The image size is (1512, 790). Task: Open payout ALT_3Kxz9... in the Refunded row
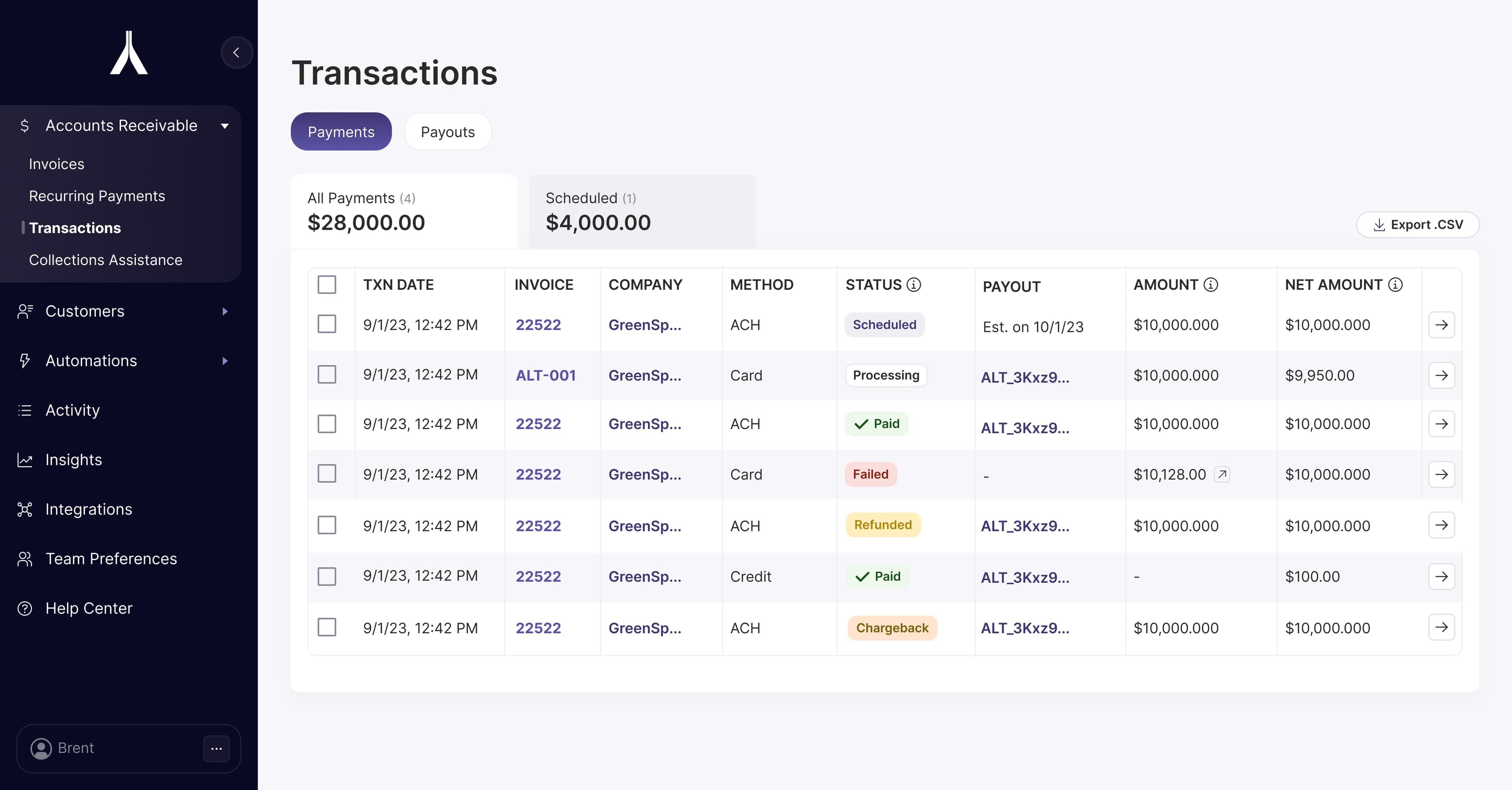point(1025,527)
